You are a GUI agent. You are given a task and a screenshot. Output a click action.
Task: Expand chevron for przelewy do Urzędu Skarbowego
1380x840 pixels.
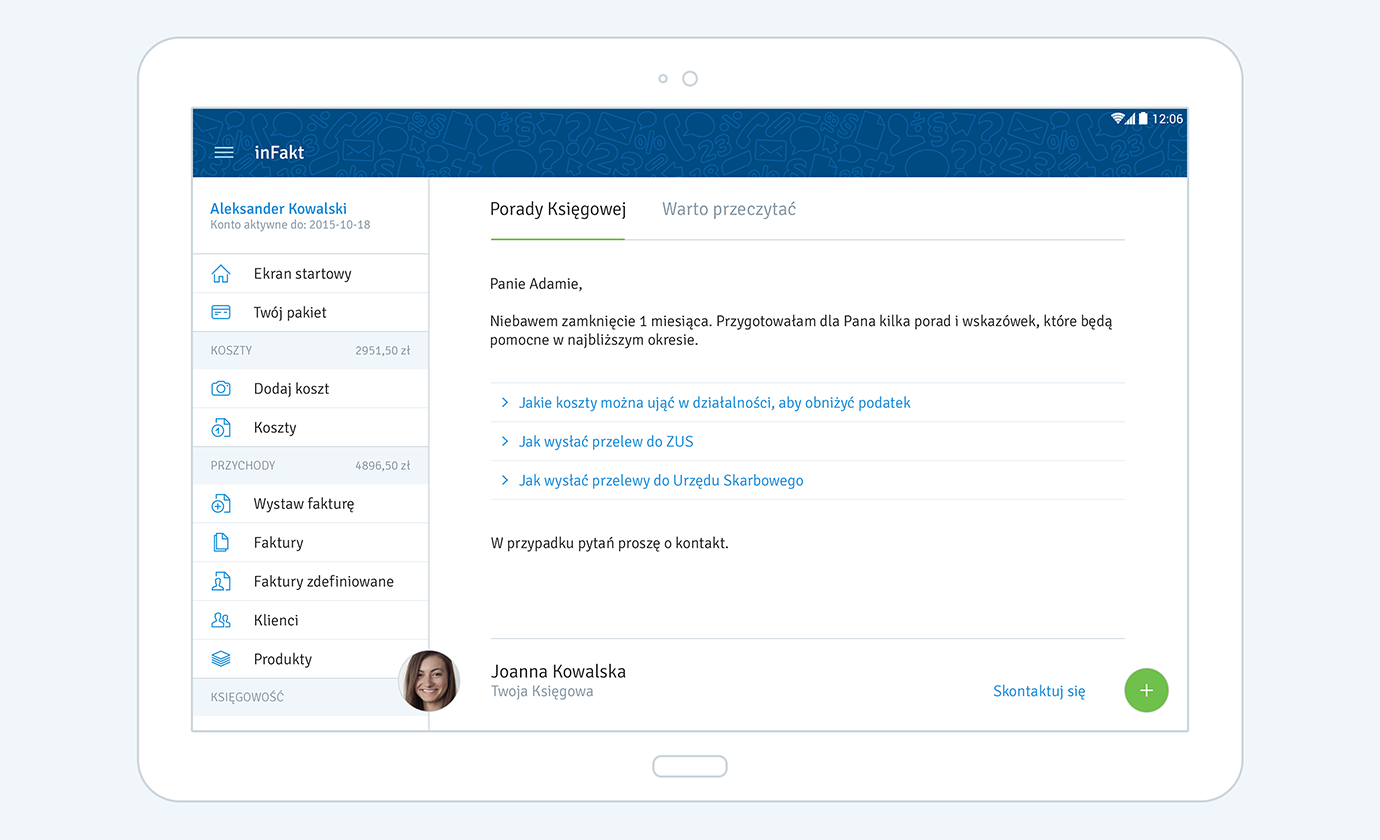click(x=505, y=480)
